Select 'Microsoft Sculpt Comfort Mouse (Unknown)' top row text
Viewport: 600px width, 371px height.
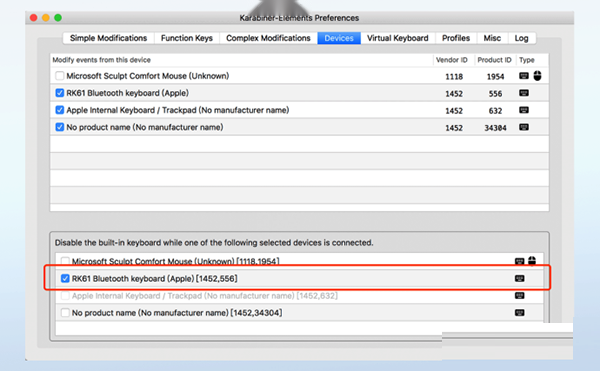pyautogui.click(x=148, y=76)
